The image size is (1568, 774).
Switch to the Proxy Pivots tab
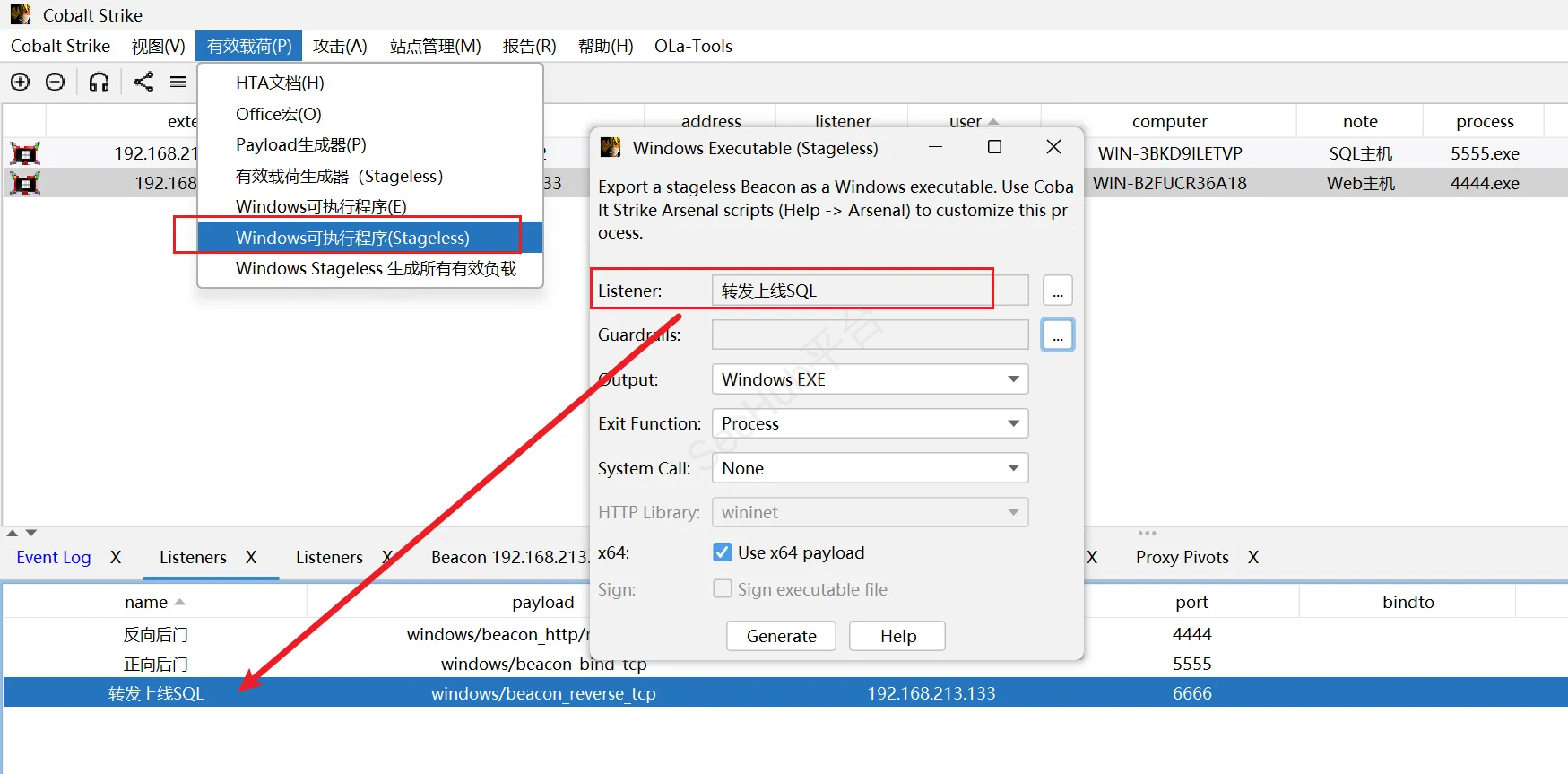(x=1182, y=557)
